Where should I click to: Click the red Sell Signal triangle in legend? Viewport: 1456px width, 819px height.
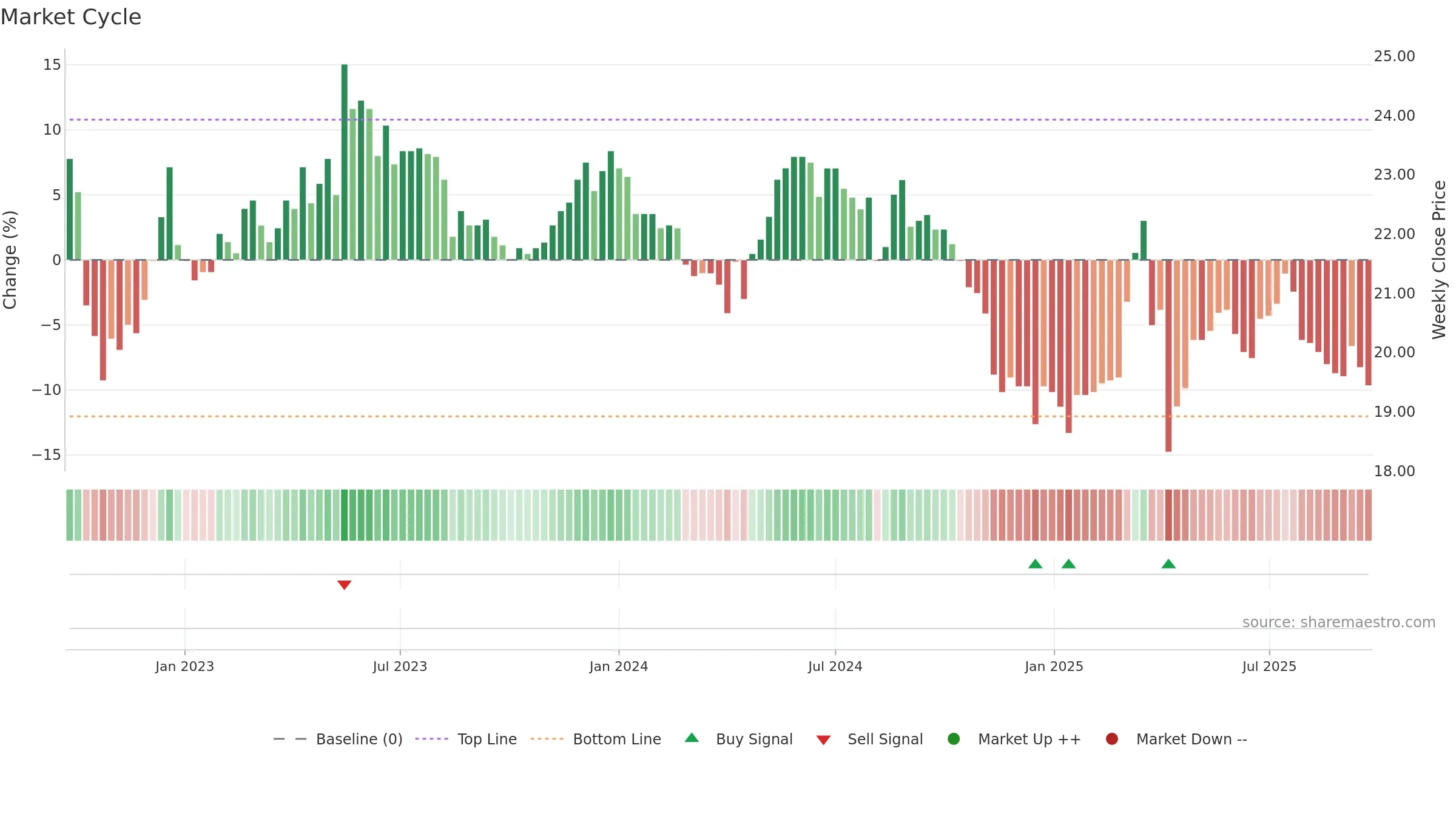click(x=823, y=740)
